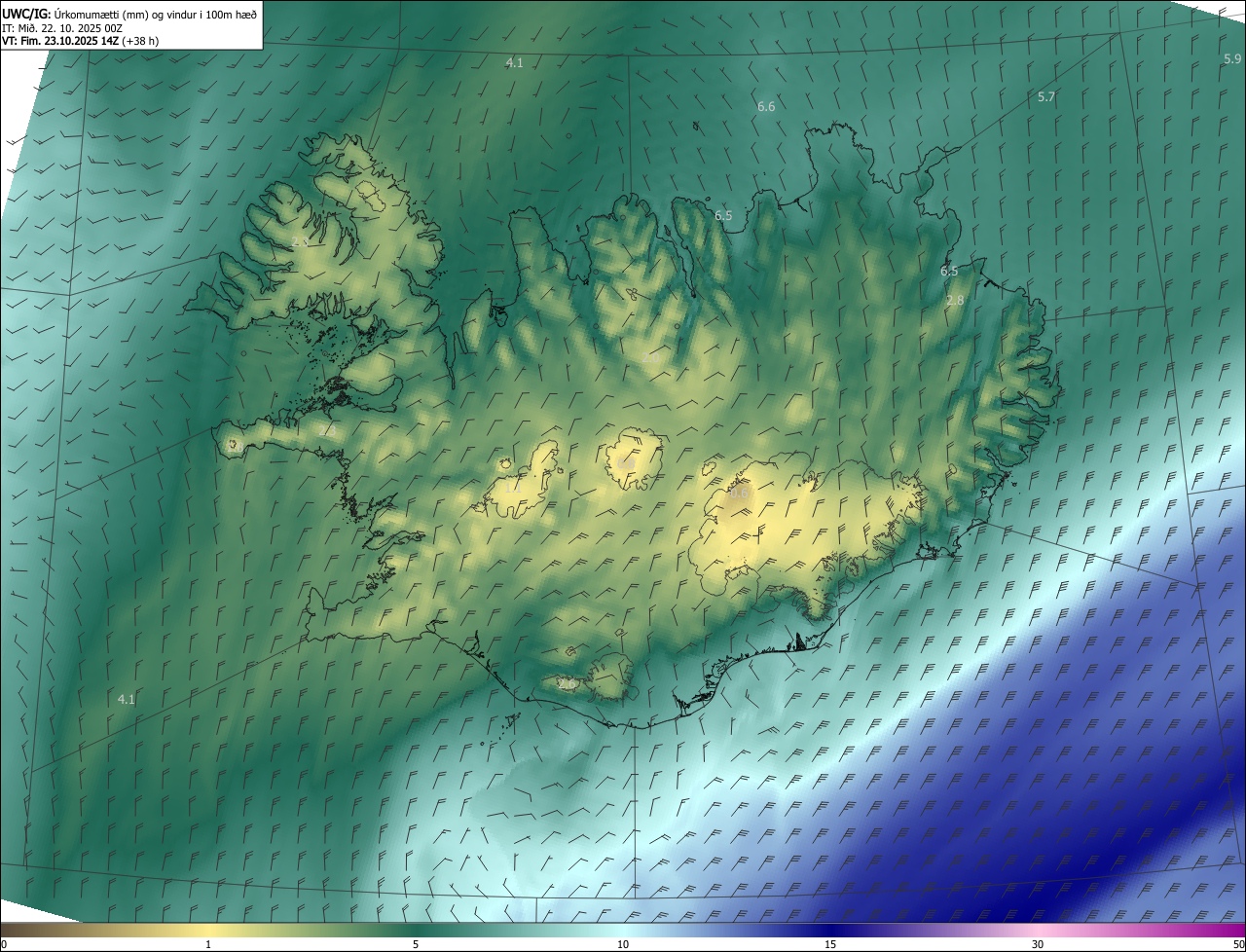Click the initial time line "IT: Mið. 22. 10. 2025 00Z"
The height and width of the screenshot is (952, 1246).
tap(61, 28)
